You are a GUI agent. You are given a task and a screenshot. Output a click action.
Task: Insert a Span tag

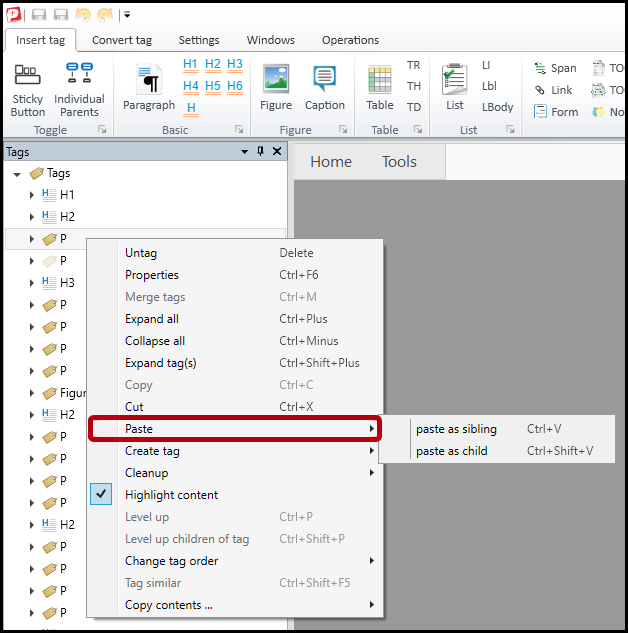click(555, 68)
